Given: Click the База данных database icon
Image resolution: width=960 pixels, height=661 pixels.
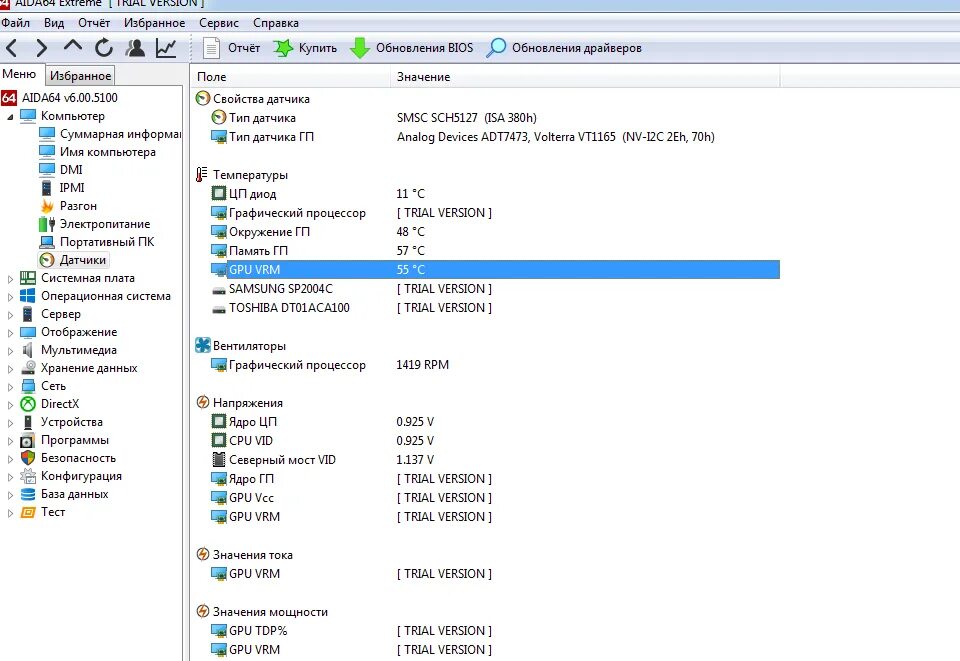Looking at the screenshot, I should [28, 494].
